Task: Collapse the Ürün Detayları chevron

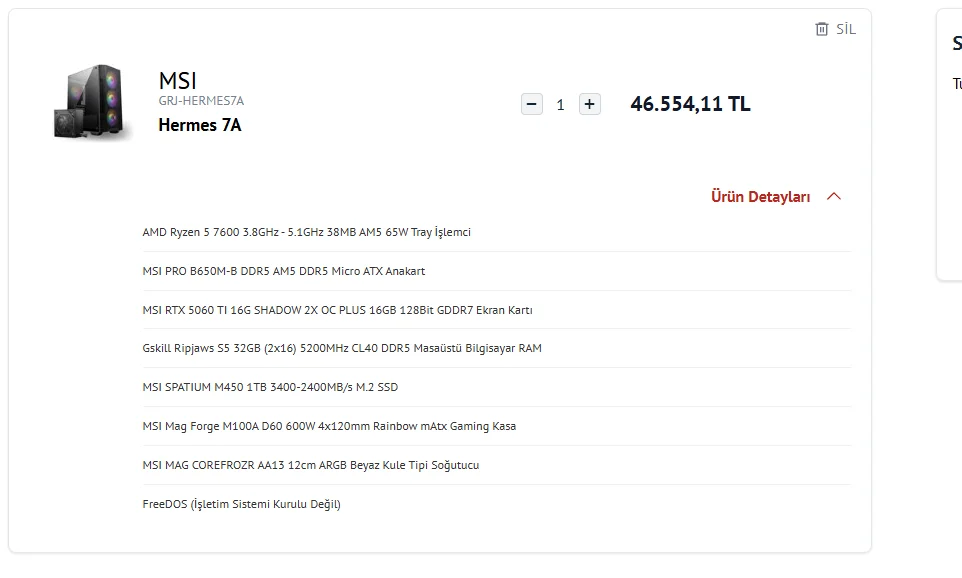Action: click(x=834, y=196)
